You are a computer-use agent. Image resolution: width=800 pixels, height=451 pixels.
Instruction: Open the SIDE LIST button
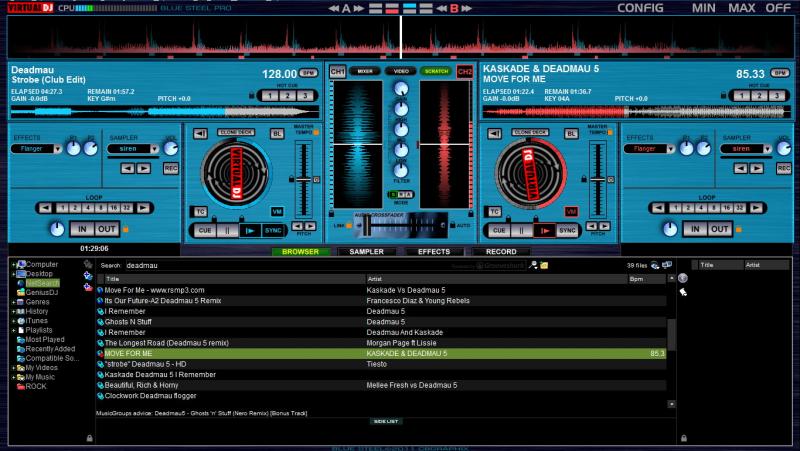tap(386, 421)
